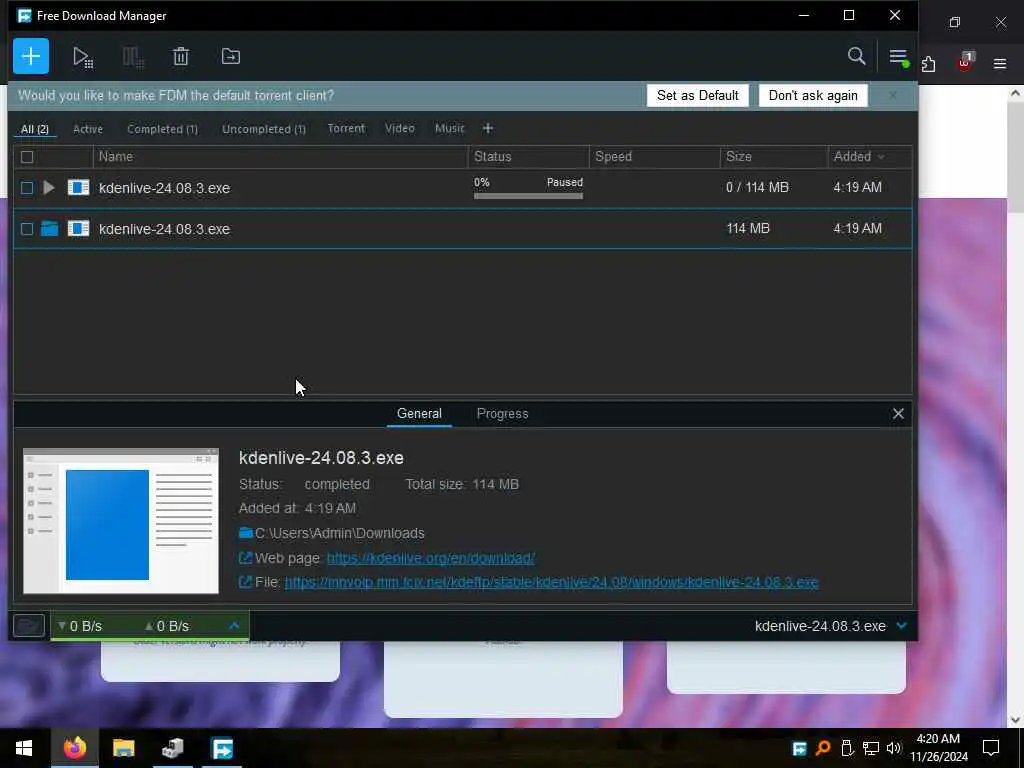Open the Firefox hamburger application menu

pyautogui.click(x=1000, y=63)
